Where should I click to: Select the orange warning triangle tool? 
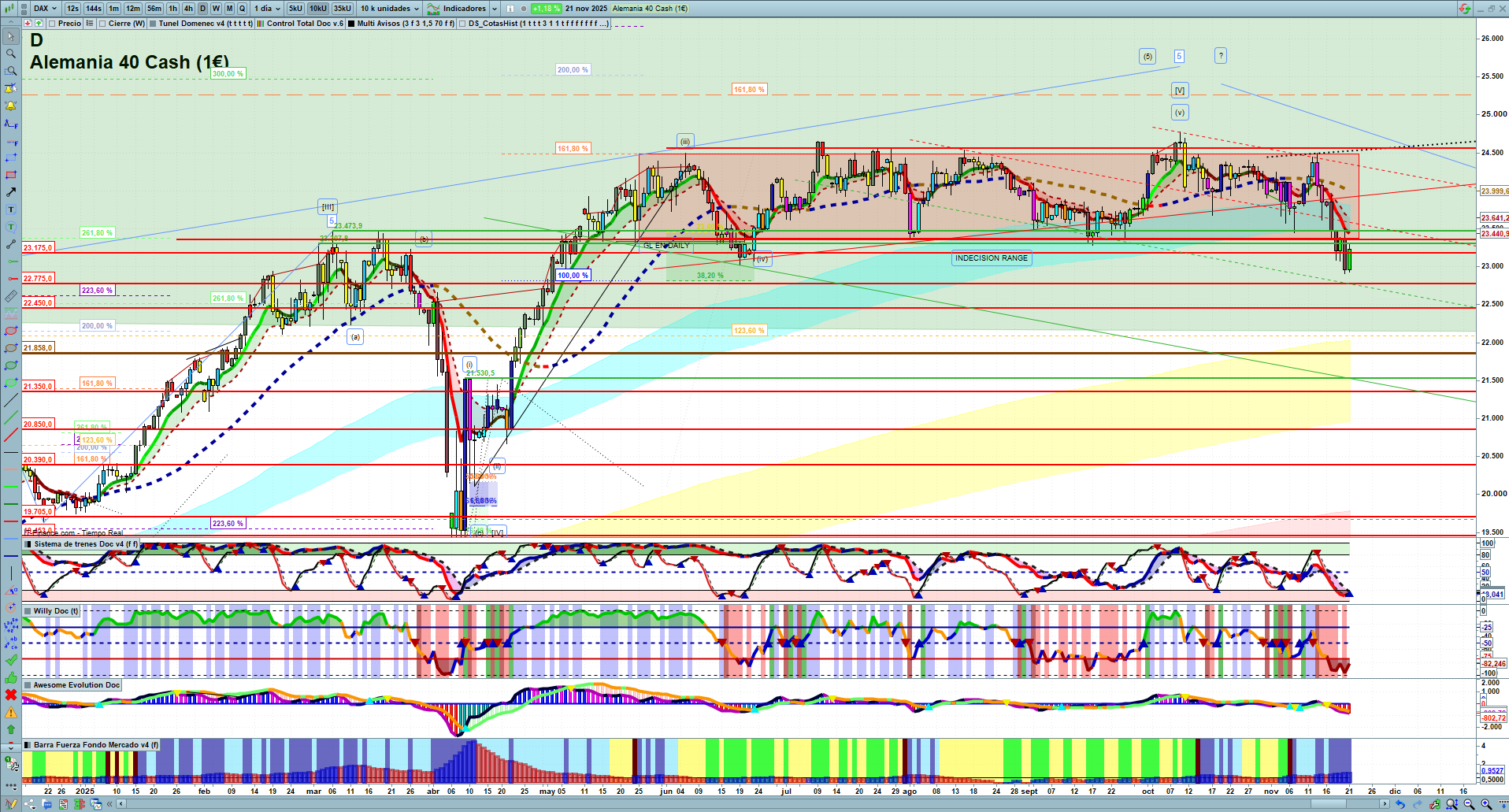(x=11, y=712)
